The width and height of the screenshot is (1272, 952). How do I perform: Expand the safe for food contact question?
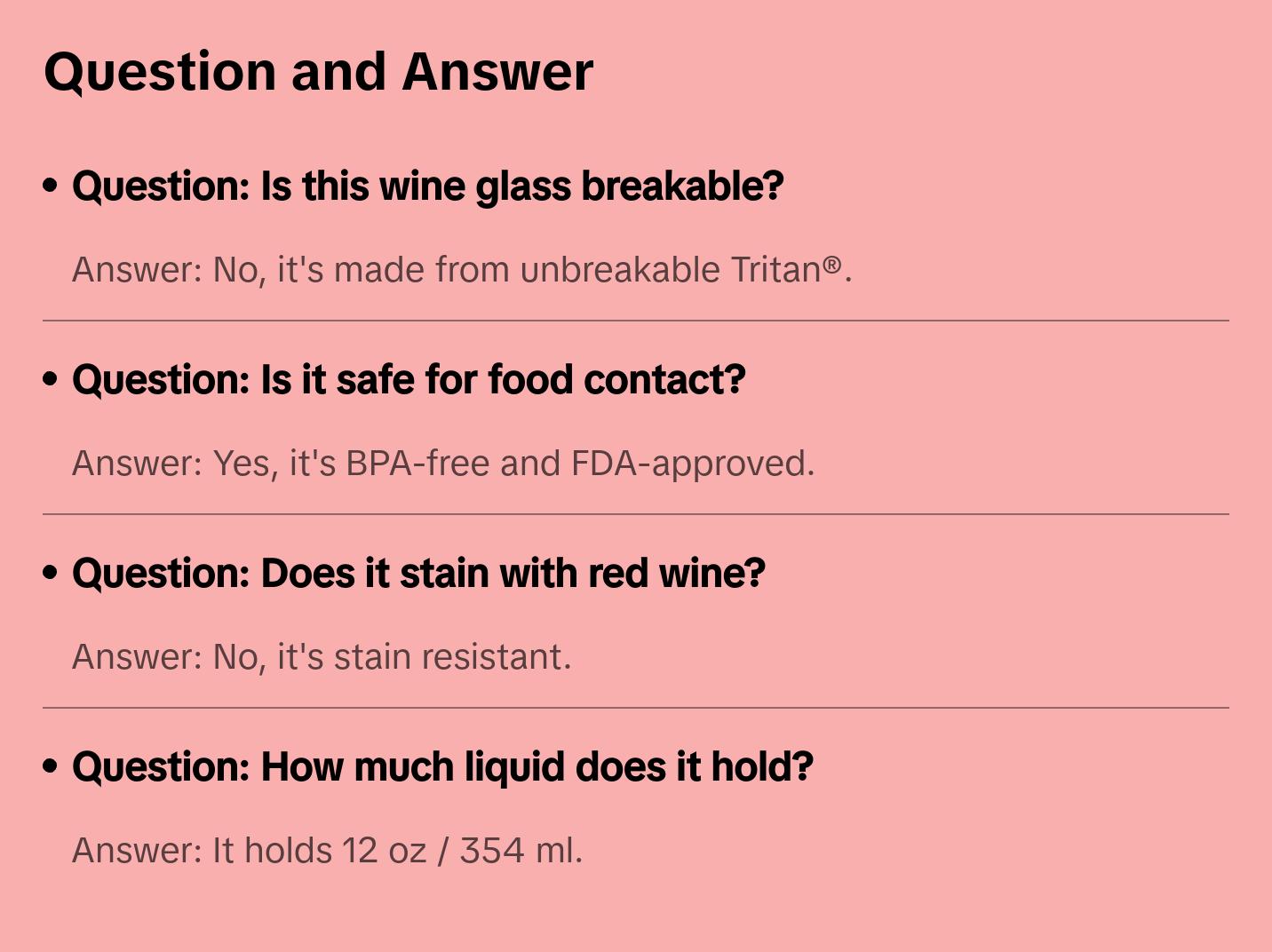[x=408, y=380]
